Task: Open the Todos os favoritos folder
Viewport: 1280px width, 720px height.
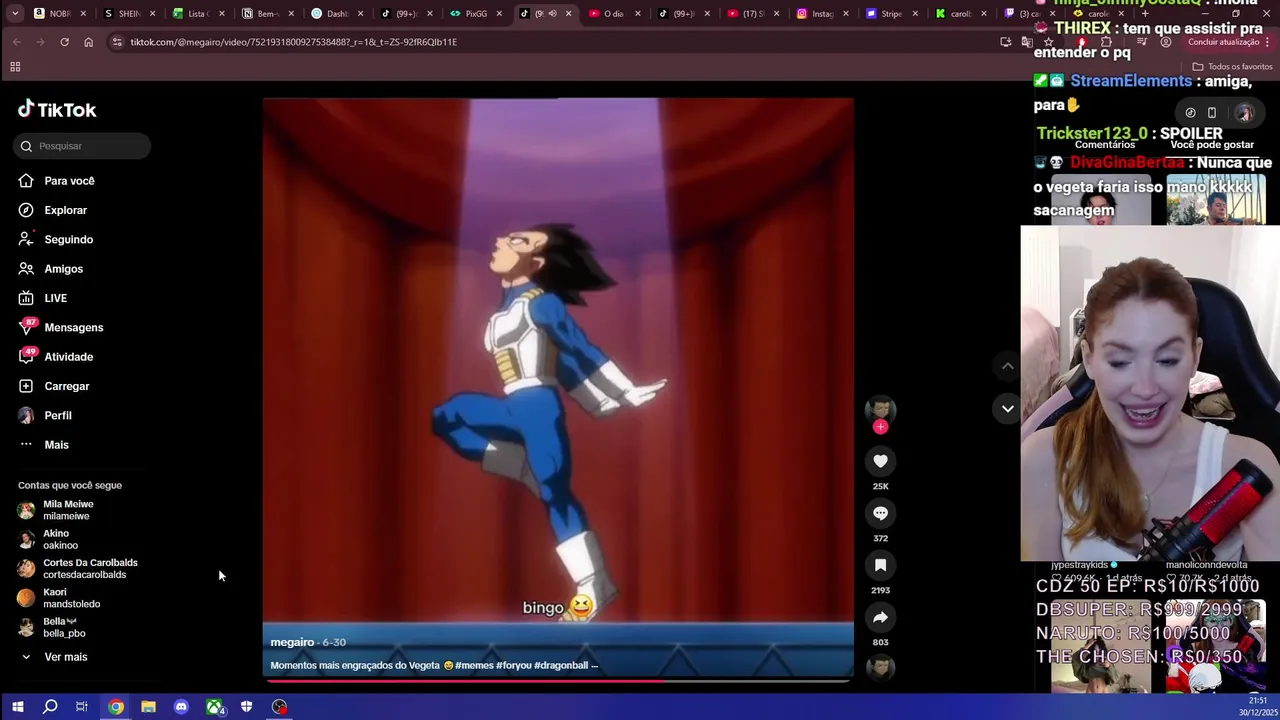Action: tap(1232, 67)
